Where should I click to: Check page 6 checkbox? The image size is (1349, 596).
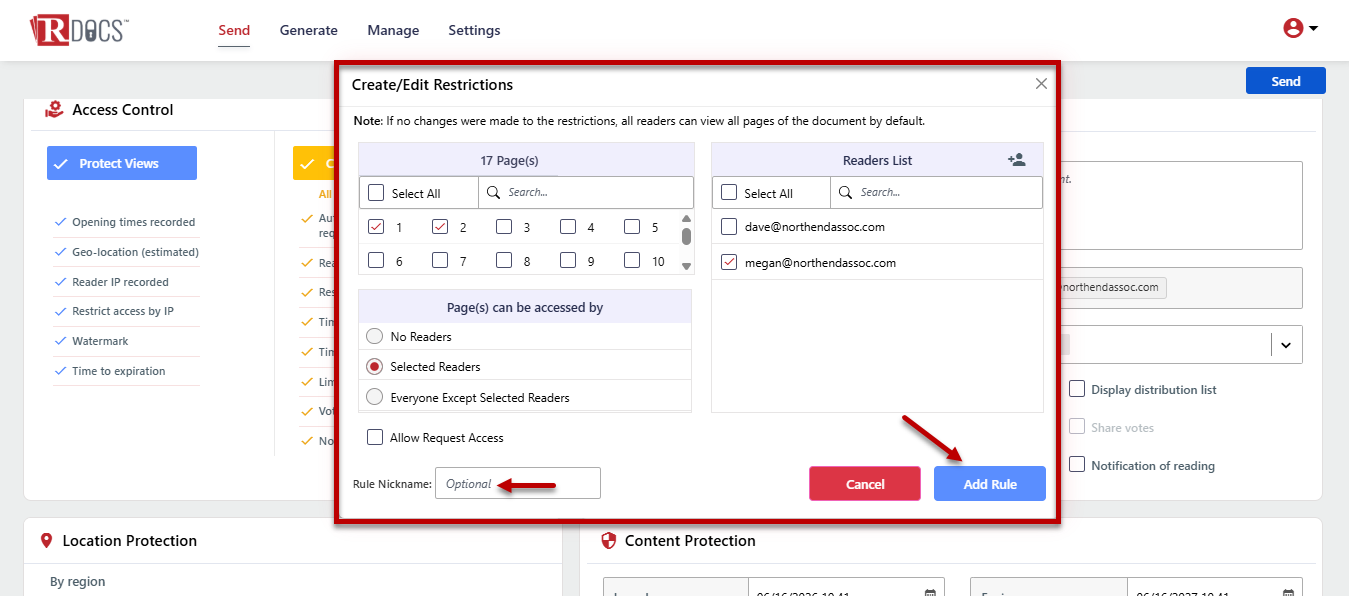pos(376,261)
